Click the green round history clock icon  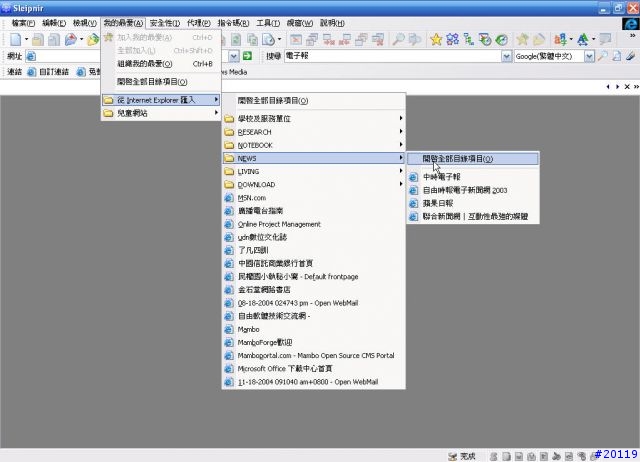502,40
